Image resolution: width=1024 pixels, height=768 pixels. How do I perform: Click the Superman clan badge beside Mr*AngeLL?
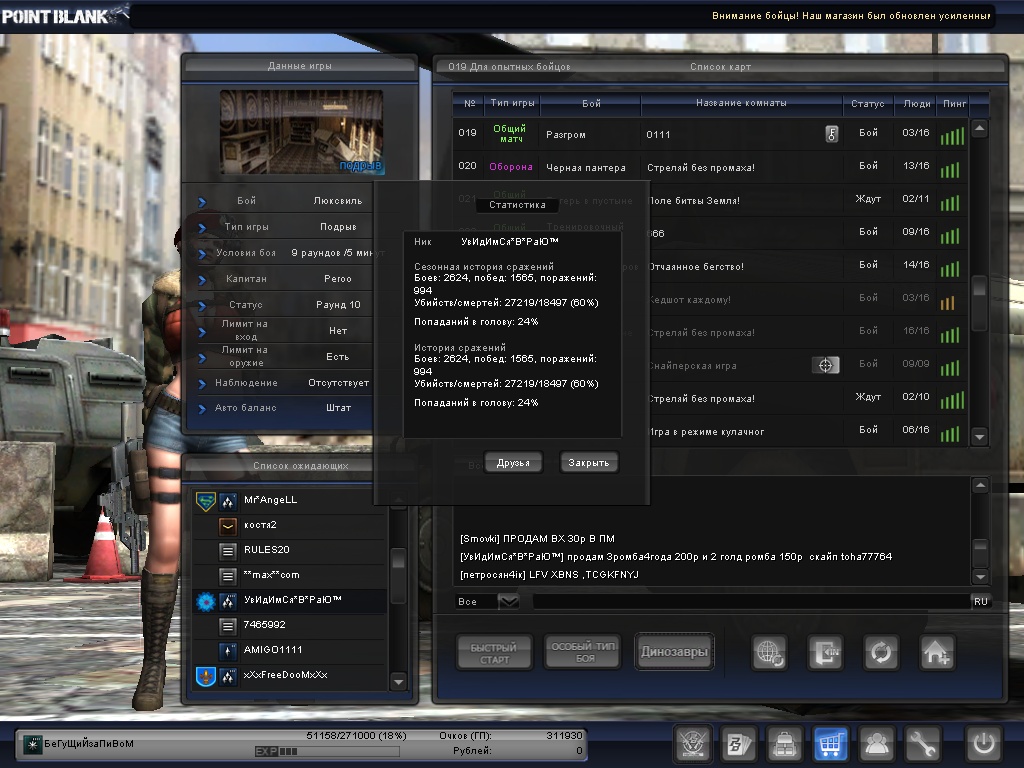point(206,501)
